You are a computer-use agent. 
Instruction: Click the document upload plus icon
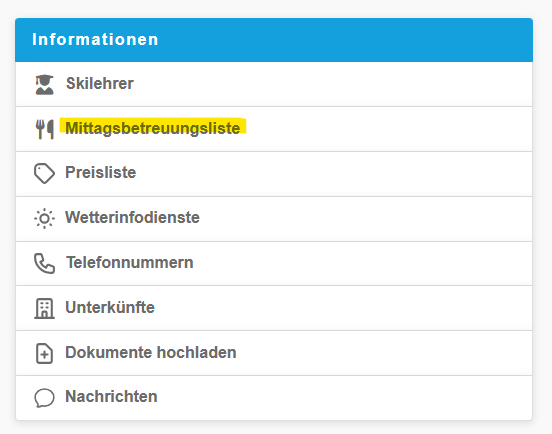44,353
